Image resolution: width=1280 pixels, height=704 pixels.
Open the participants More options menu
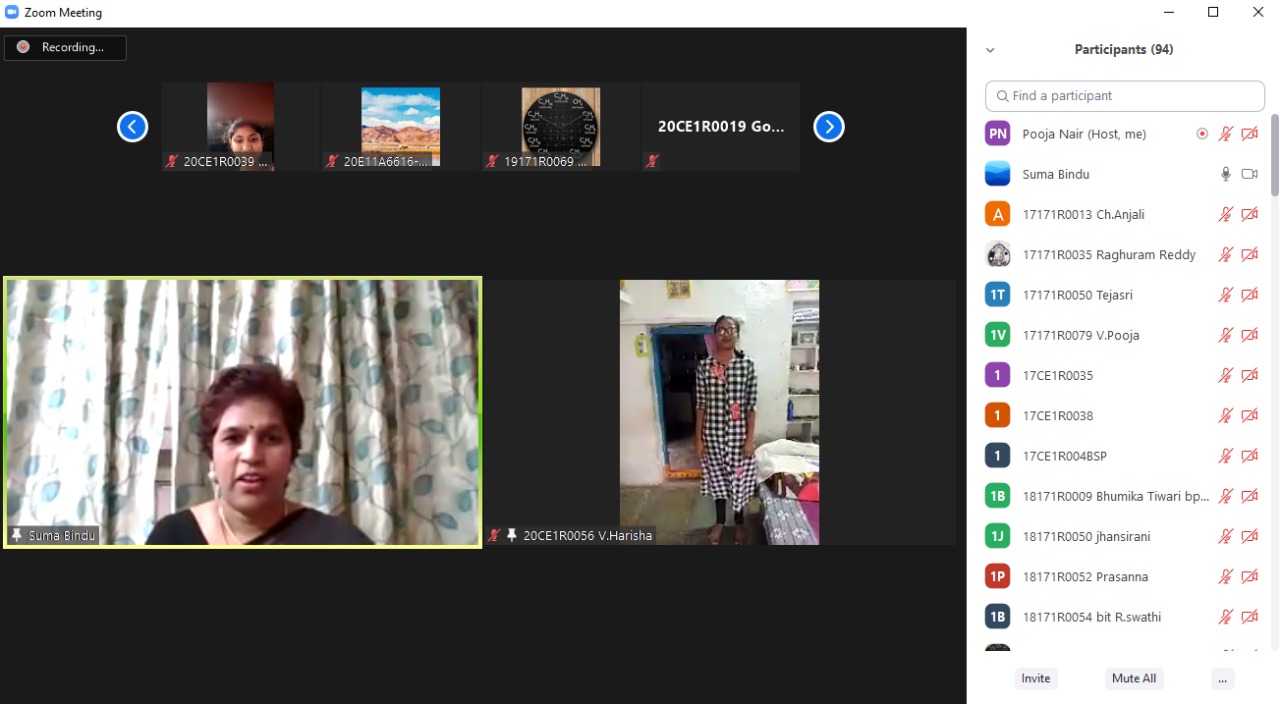[x=1222, y=679]
